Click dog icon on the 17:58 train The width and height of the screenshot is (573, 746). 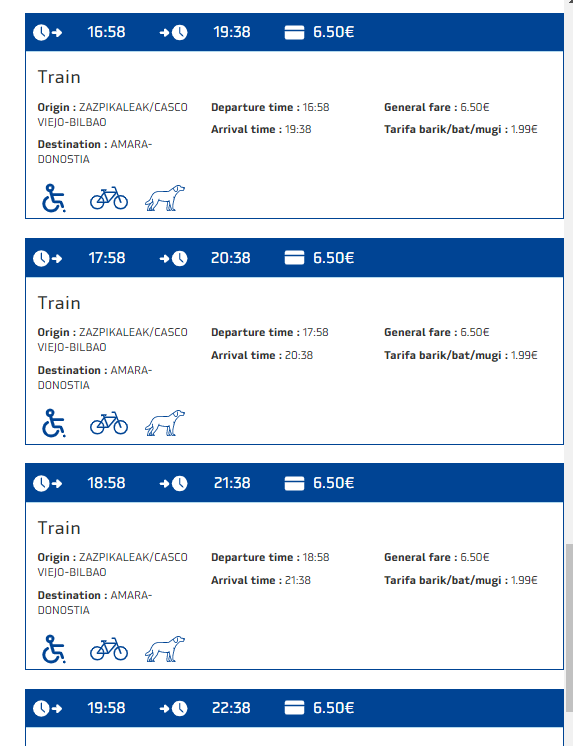[x=165, y=423]
